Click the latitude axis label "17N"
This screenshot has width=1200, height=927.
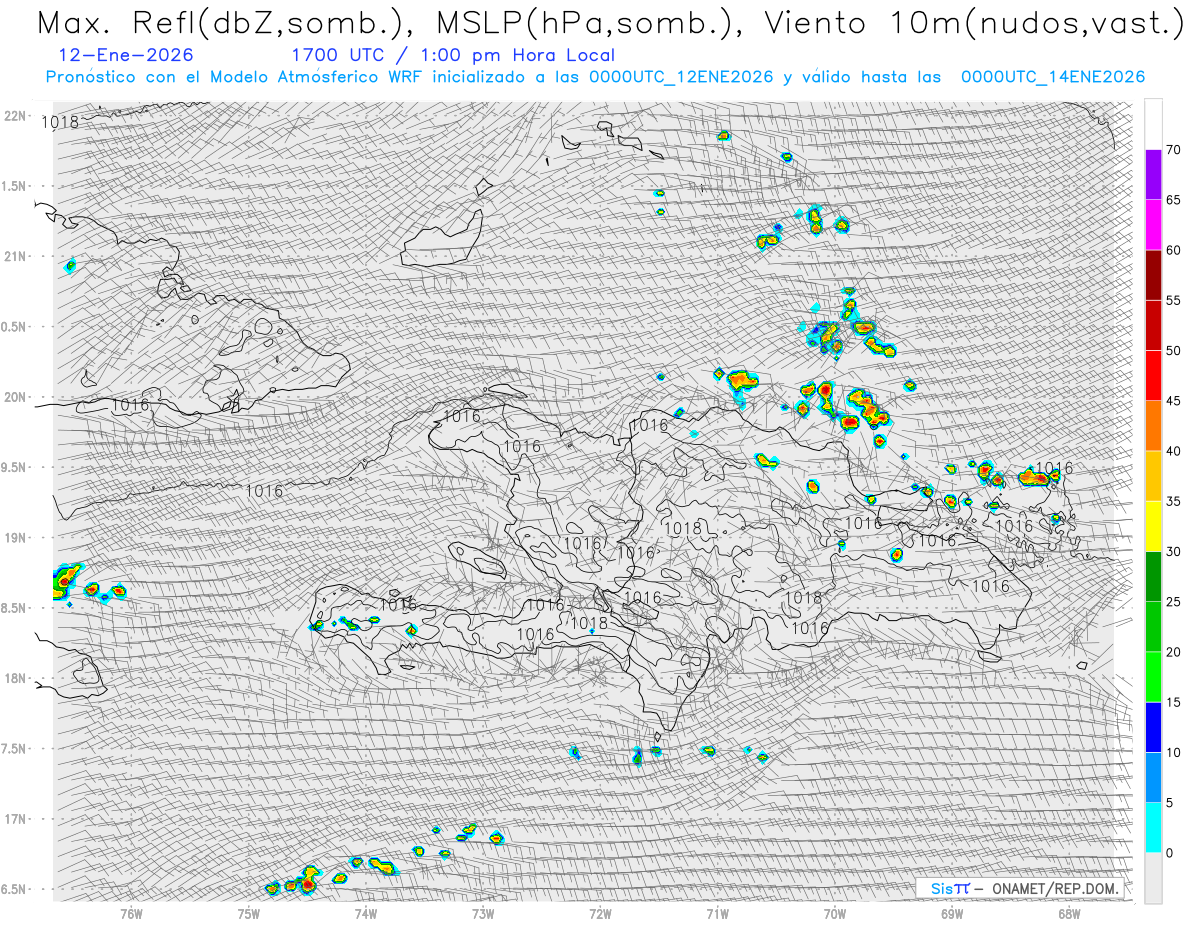15,819
